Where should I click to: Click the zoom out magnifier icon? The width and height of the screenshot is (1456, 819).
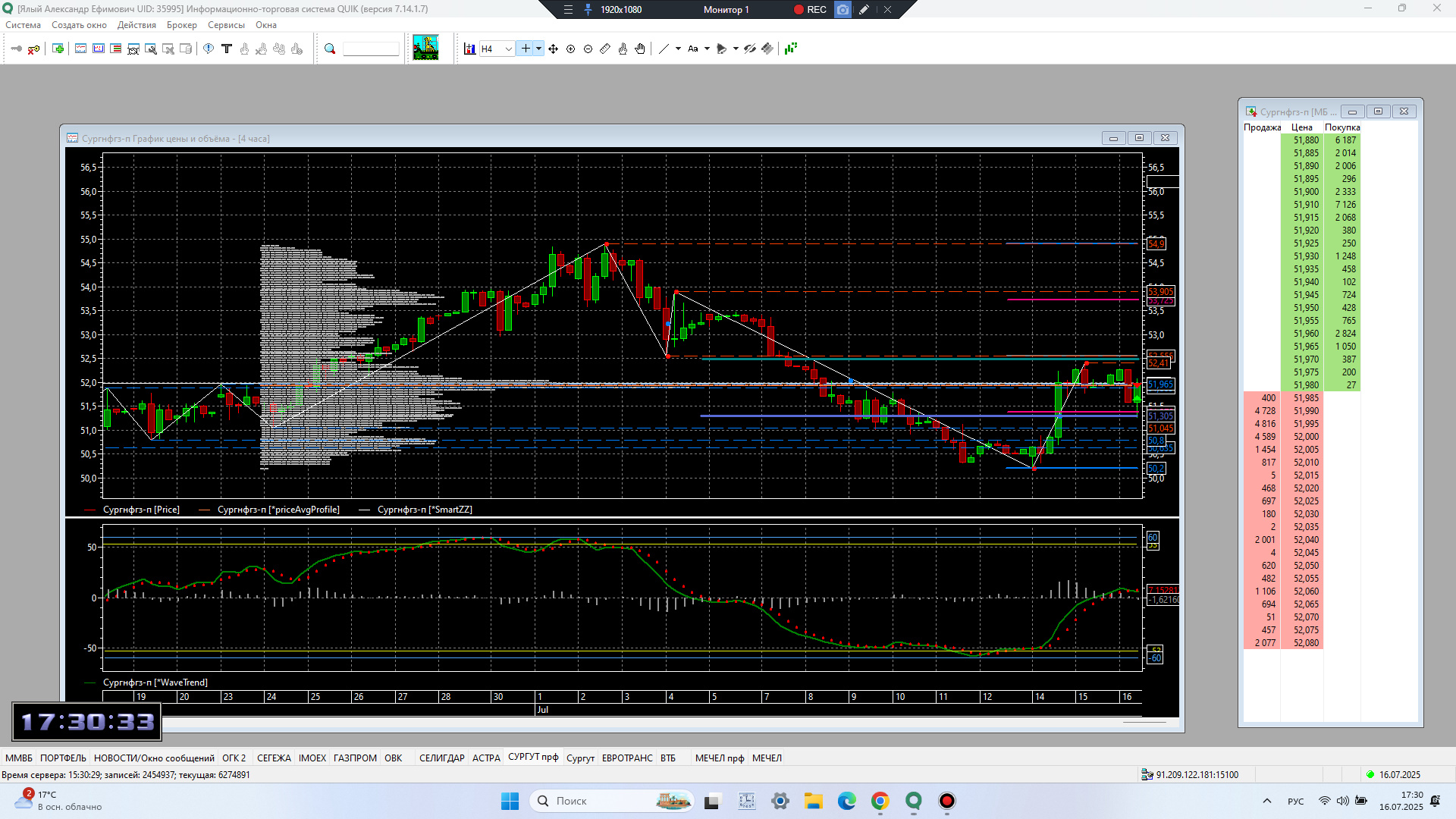coord(588,49)
